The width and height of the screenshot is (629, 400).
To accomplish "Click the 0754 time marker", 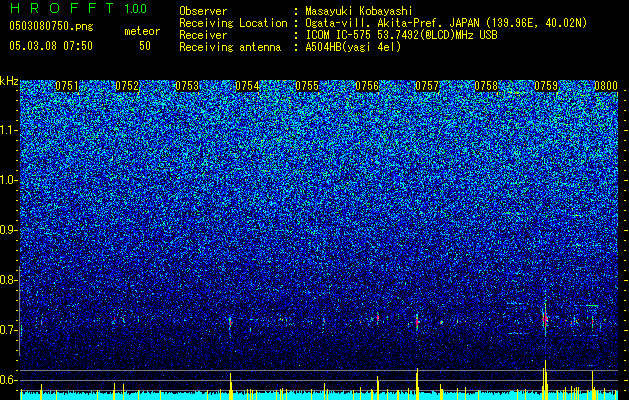I will pyautogui.click(x=247, y=86).
